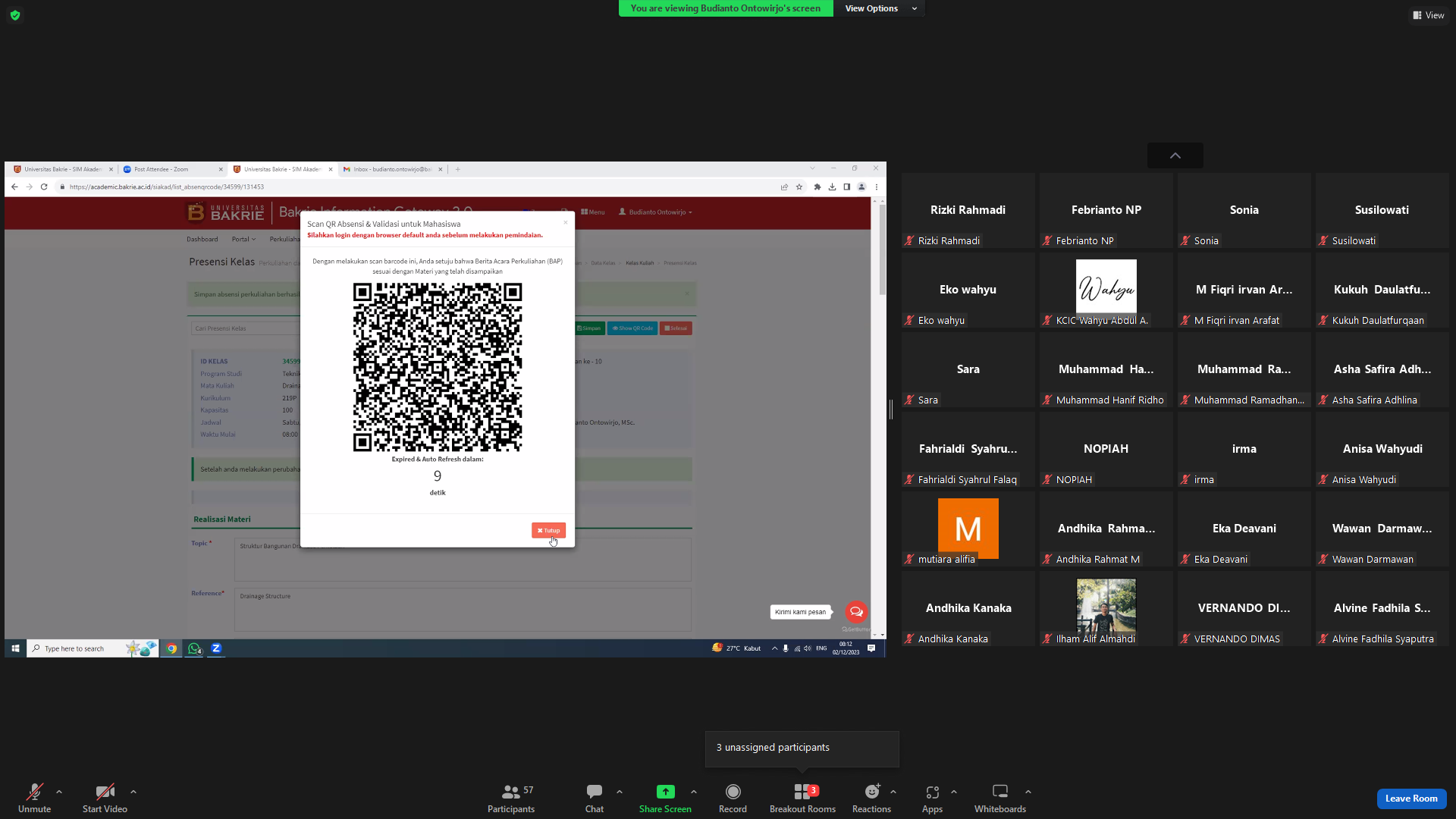Screen dimensions: 1456x819
Task: Switch to Post Attendee - Zoom browser tab
Action: (x=172, y=169)
